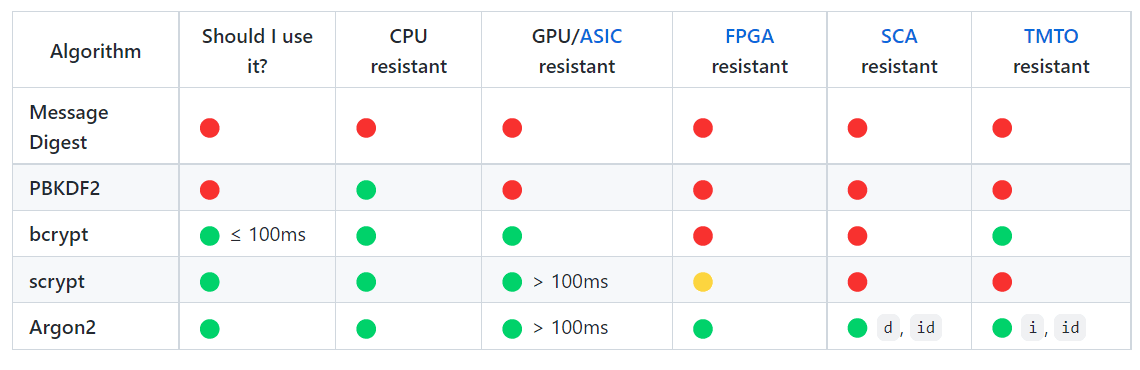Click red circle in Message Digest CPU cell

click(x=366, y=129)
